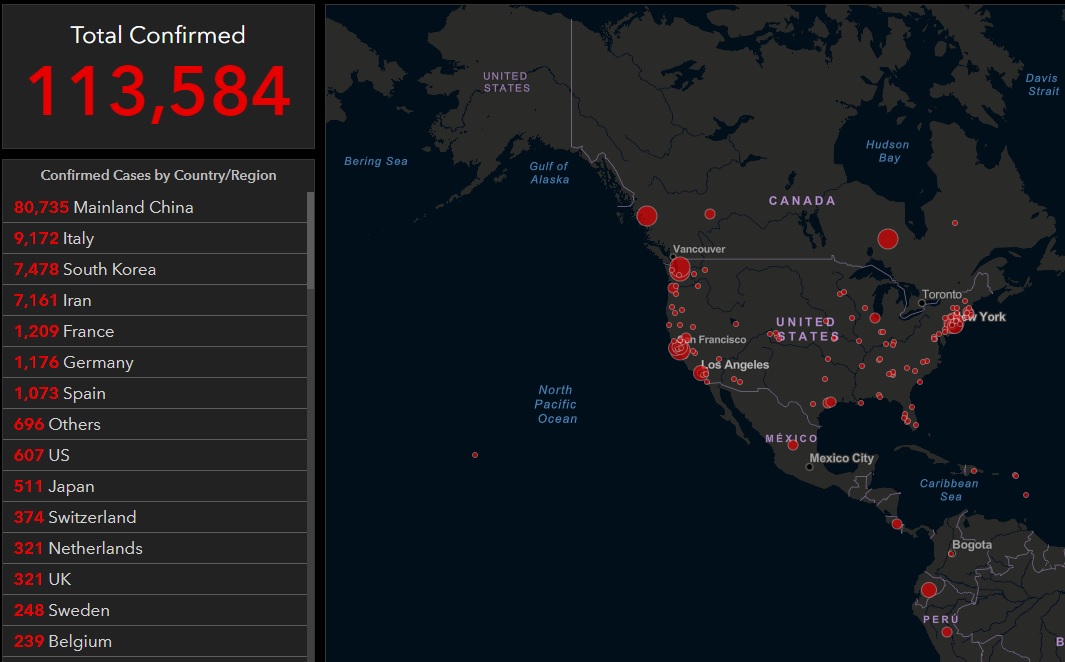Select Iran in the country list
This screenshot has width=1065, height=662.
coord(155,300)
